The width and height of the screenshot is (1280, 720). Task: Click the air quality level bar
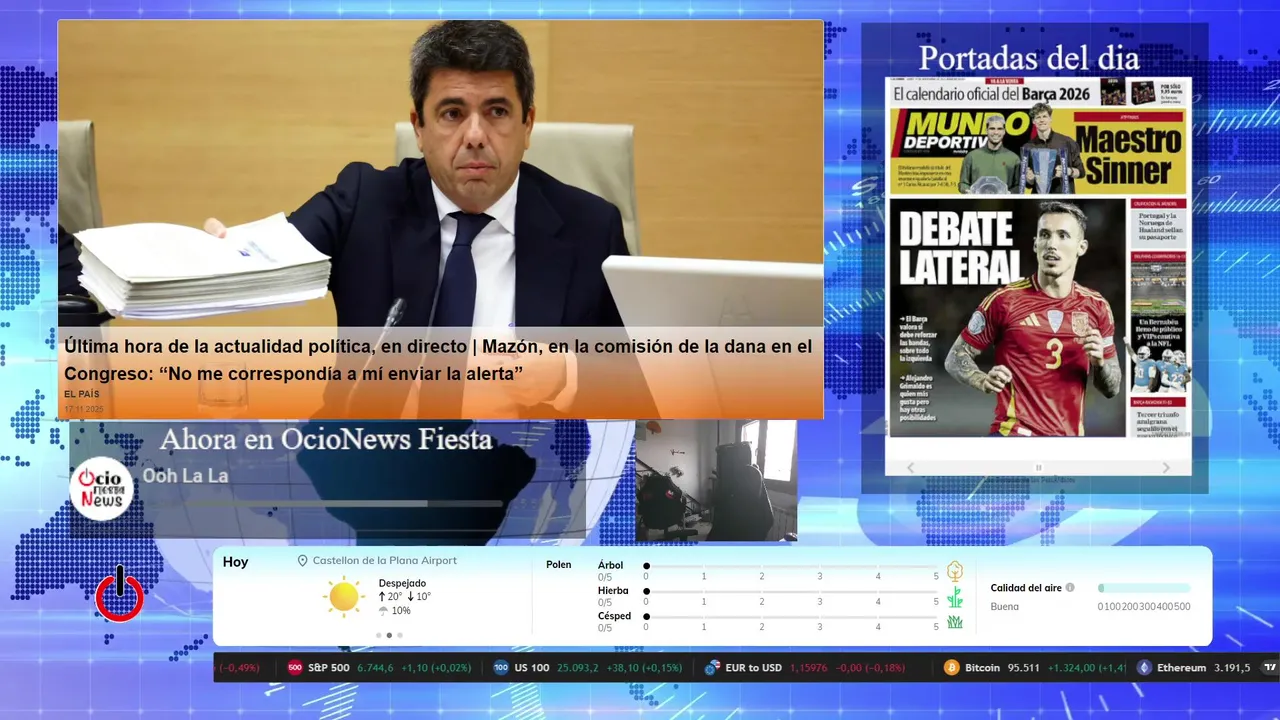click(1144, 588)
